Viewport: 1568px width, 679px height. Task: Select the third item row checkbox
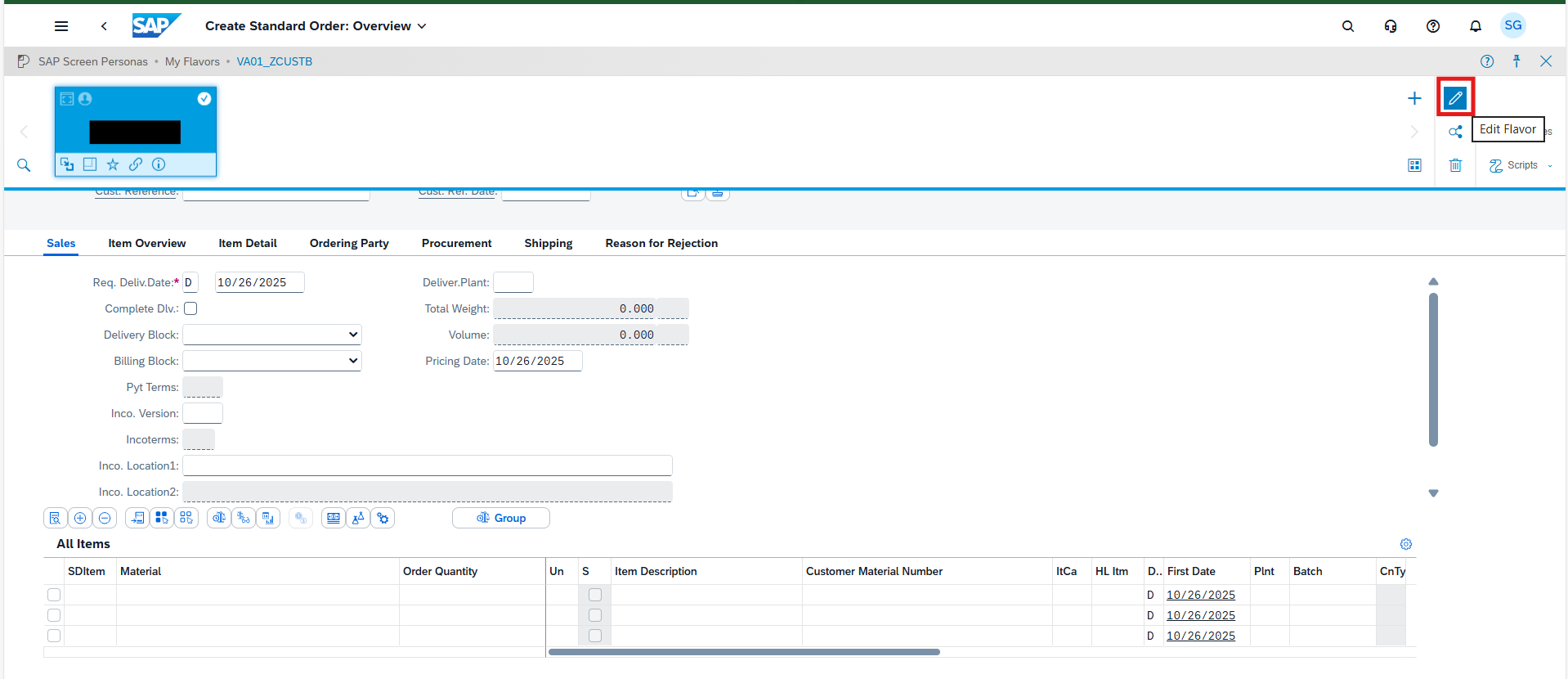pyautogui.click(x=54, y=636)
